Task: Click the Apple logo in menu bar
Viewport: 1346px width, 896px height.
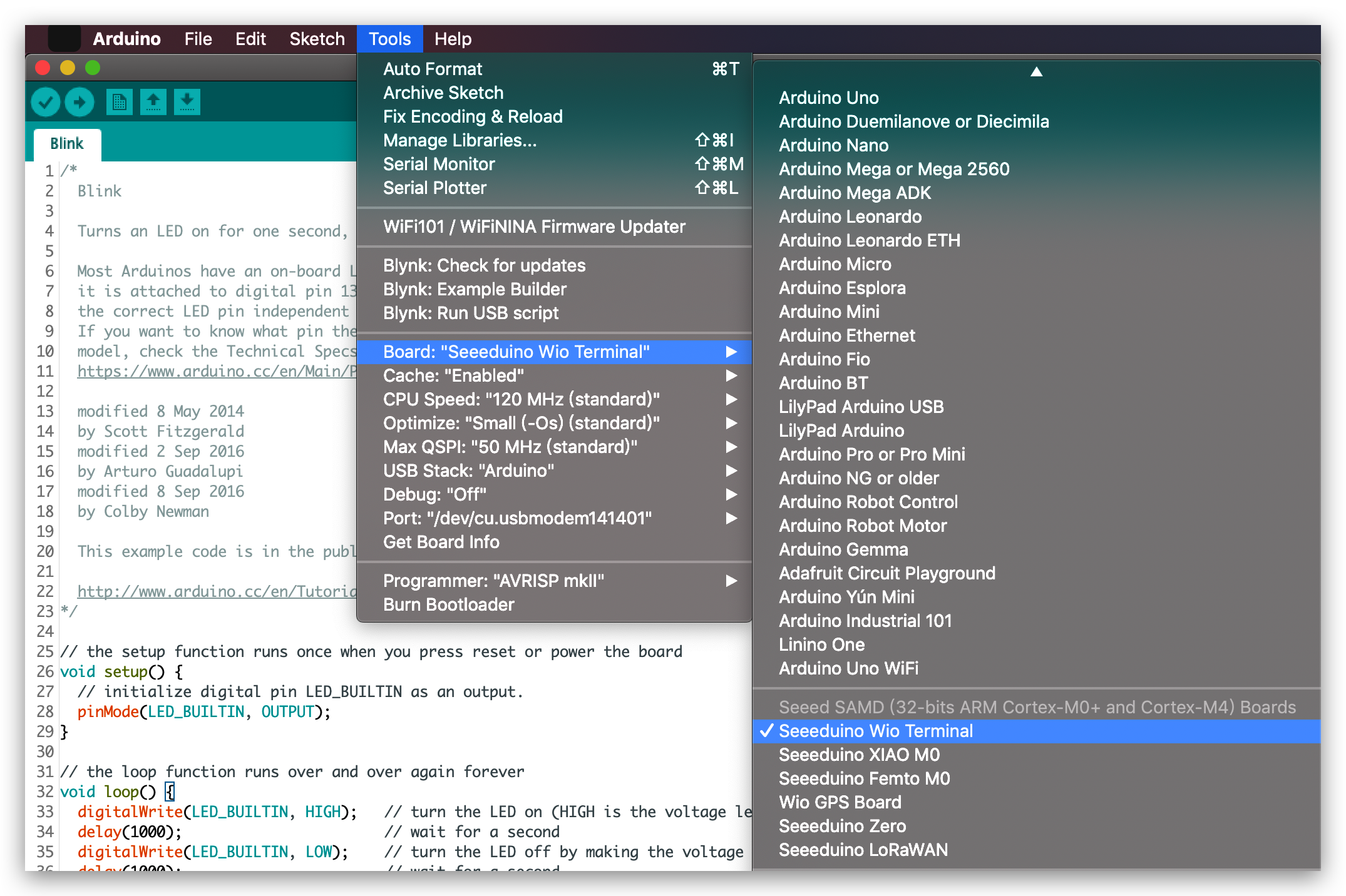Action: pyautogui.click(x=64, y=39)
